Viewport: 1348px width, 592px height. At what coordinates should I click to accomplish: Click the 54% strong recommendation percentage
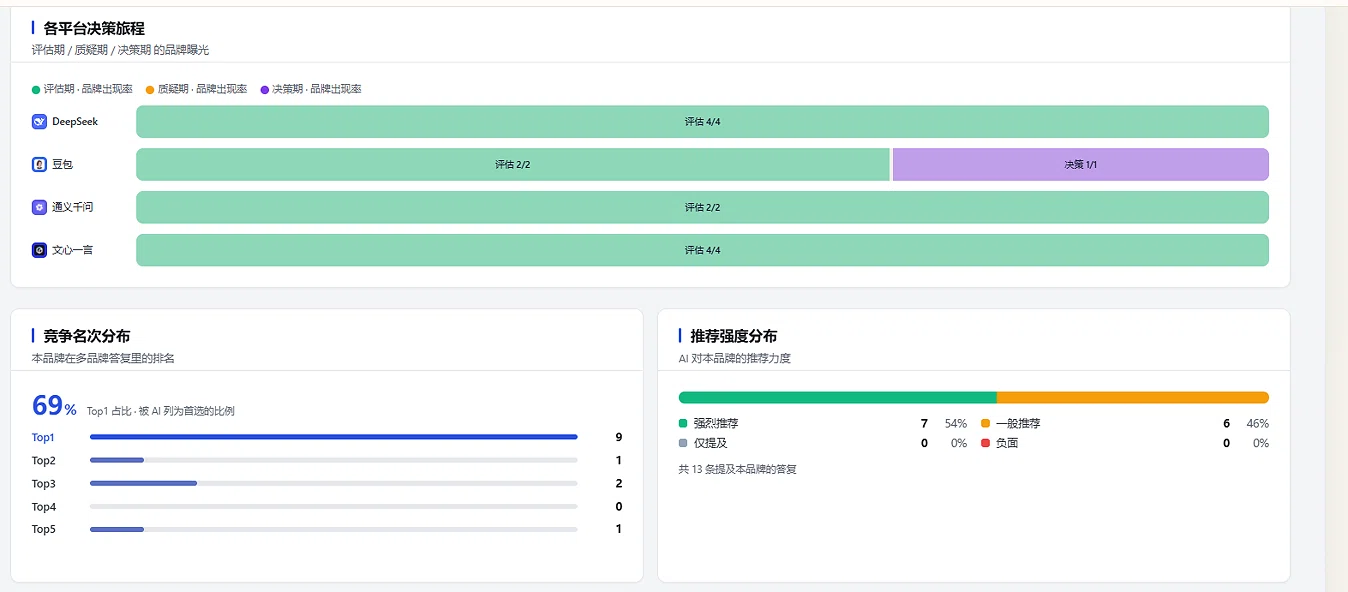click(x=955, y=424)
